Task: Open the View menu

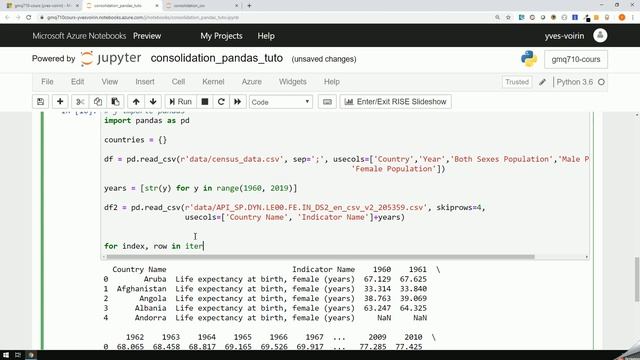Action: pos(110,82)
